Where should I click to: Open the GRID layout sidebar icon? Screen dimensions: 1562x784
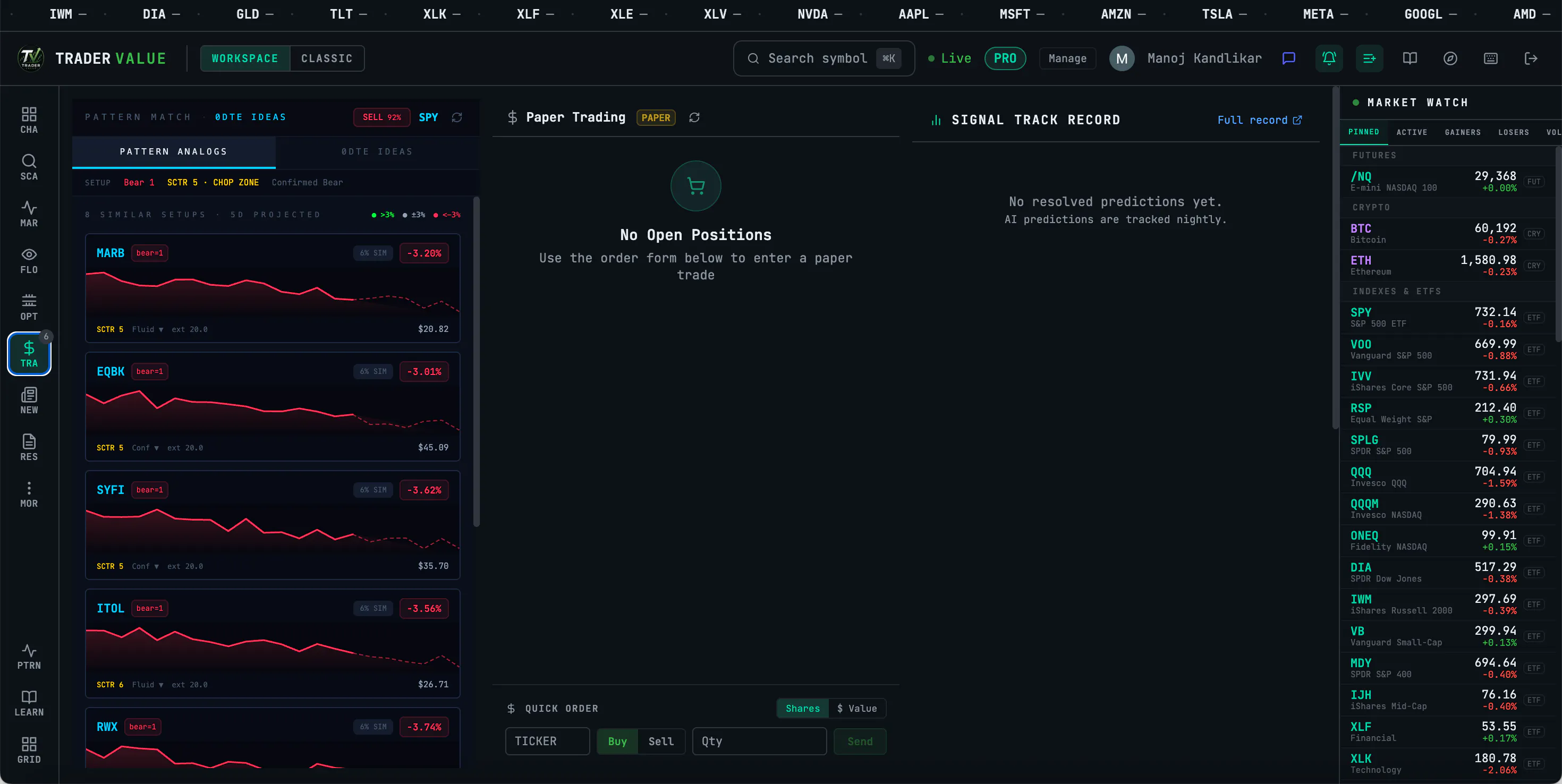(x=29, y=750)
